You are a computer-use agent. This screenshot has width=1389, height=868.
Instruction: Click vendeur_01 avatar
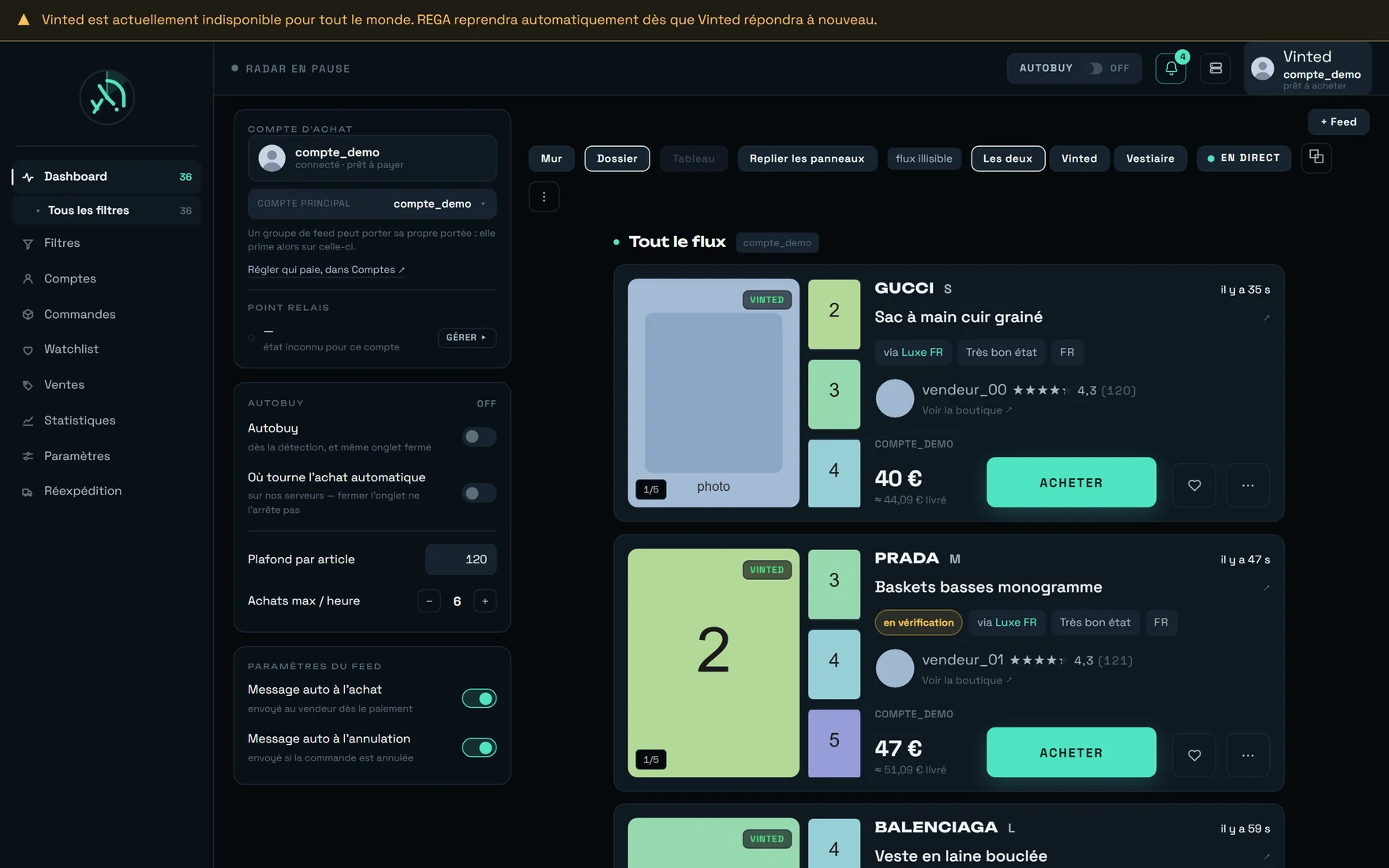pos(895,668)
